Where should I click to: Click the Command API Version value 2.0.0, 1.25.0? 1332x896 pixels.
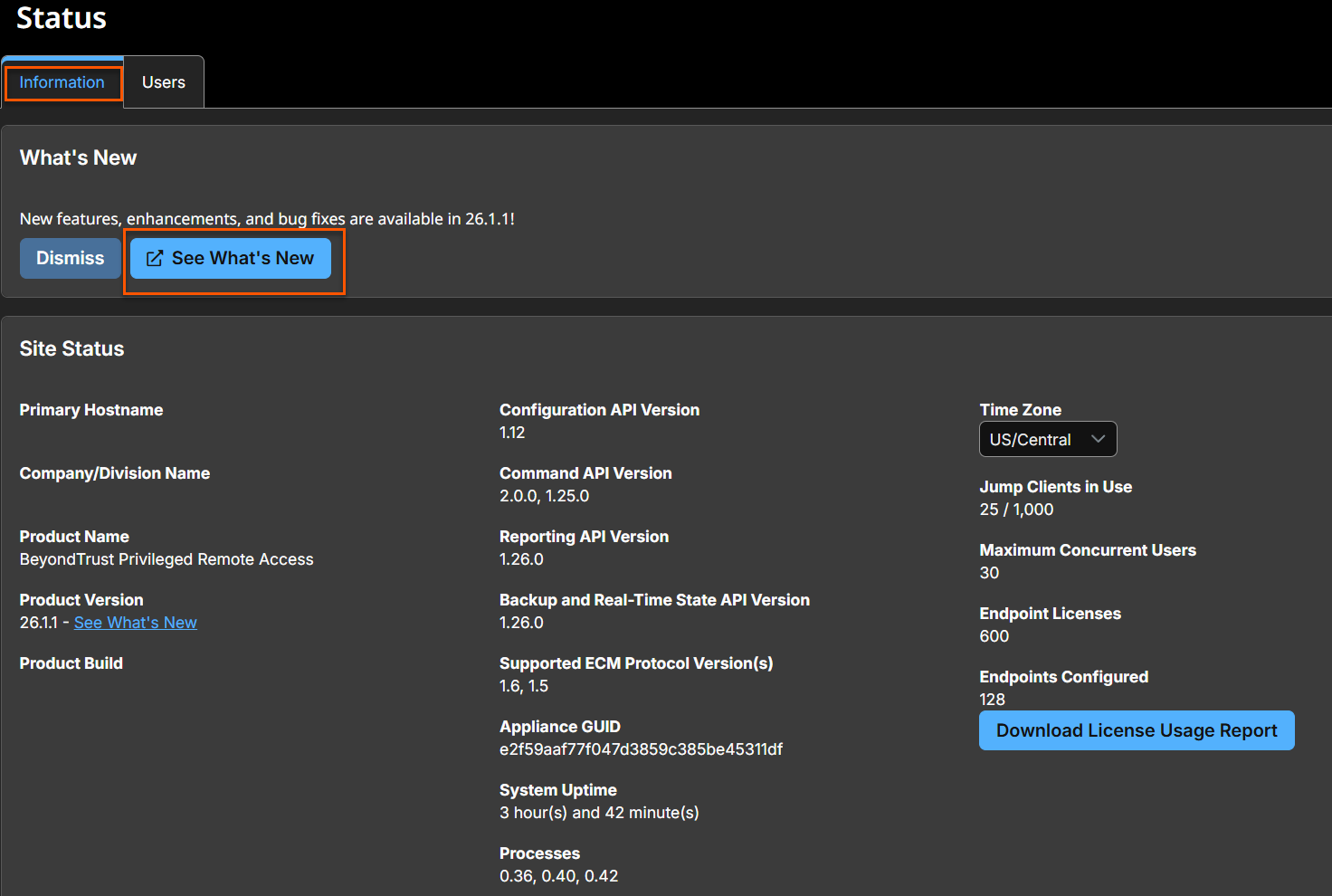544,496
